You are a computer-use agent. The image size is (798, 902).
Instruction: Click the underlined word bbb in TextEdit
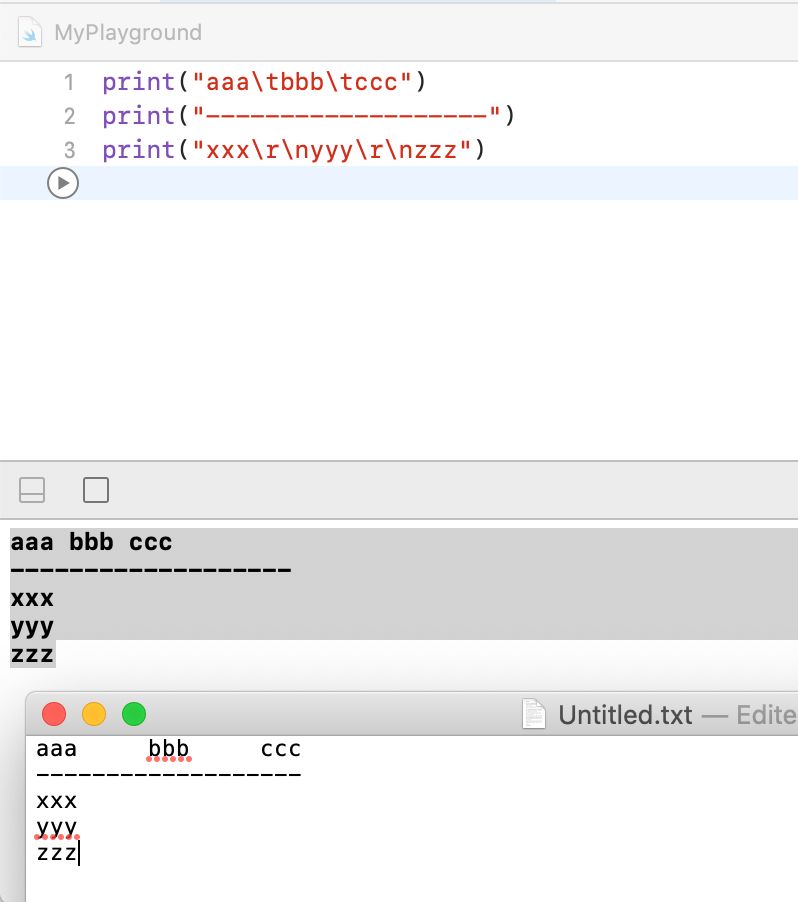point(168,749)
